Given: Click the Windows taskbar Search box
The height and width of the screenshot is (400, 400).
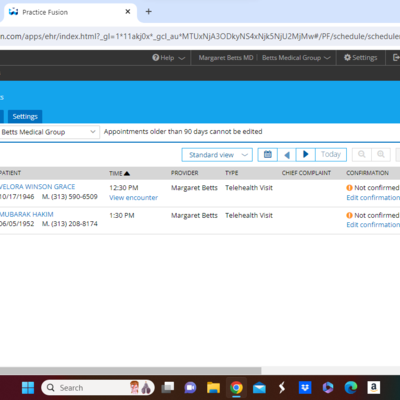Looking at the screenshot, I should pos(98,388).
